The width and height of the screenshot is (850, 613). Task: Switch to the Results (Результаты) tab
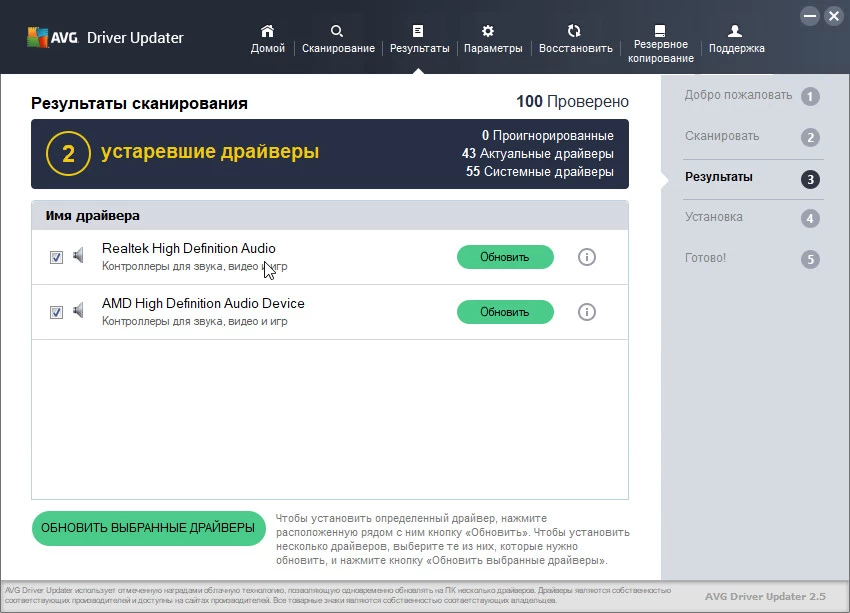[x=419, y=39]
